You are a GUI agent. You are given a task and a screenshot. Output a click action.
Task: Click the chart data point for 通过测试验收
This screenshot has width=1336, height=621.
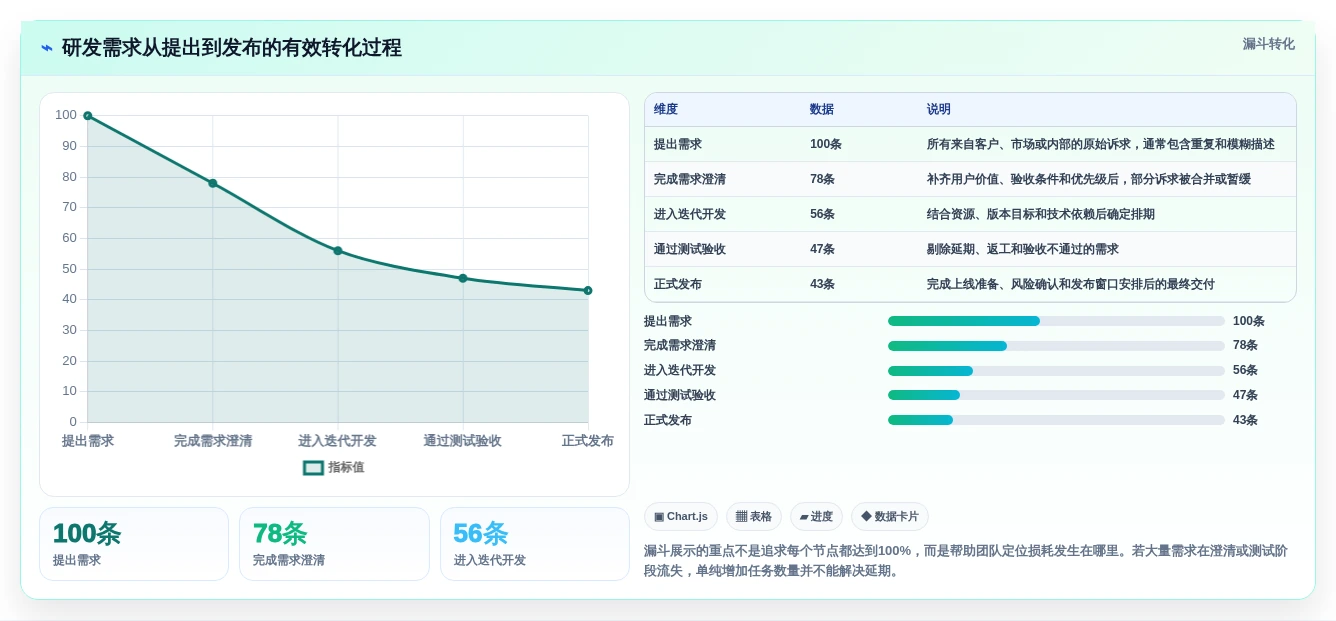463,278
